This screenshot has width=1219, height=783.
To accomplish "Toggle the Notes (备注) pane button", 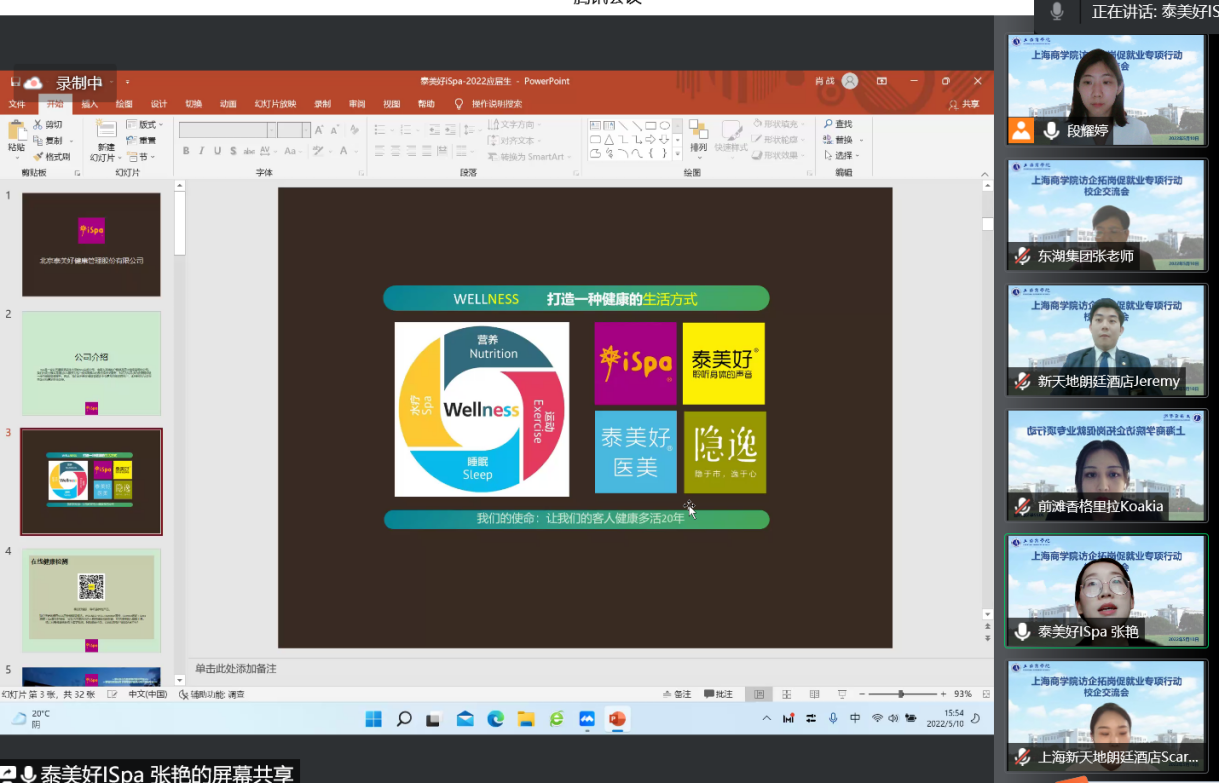I will [x=676, y=694].
